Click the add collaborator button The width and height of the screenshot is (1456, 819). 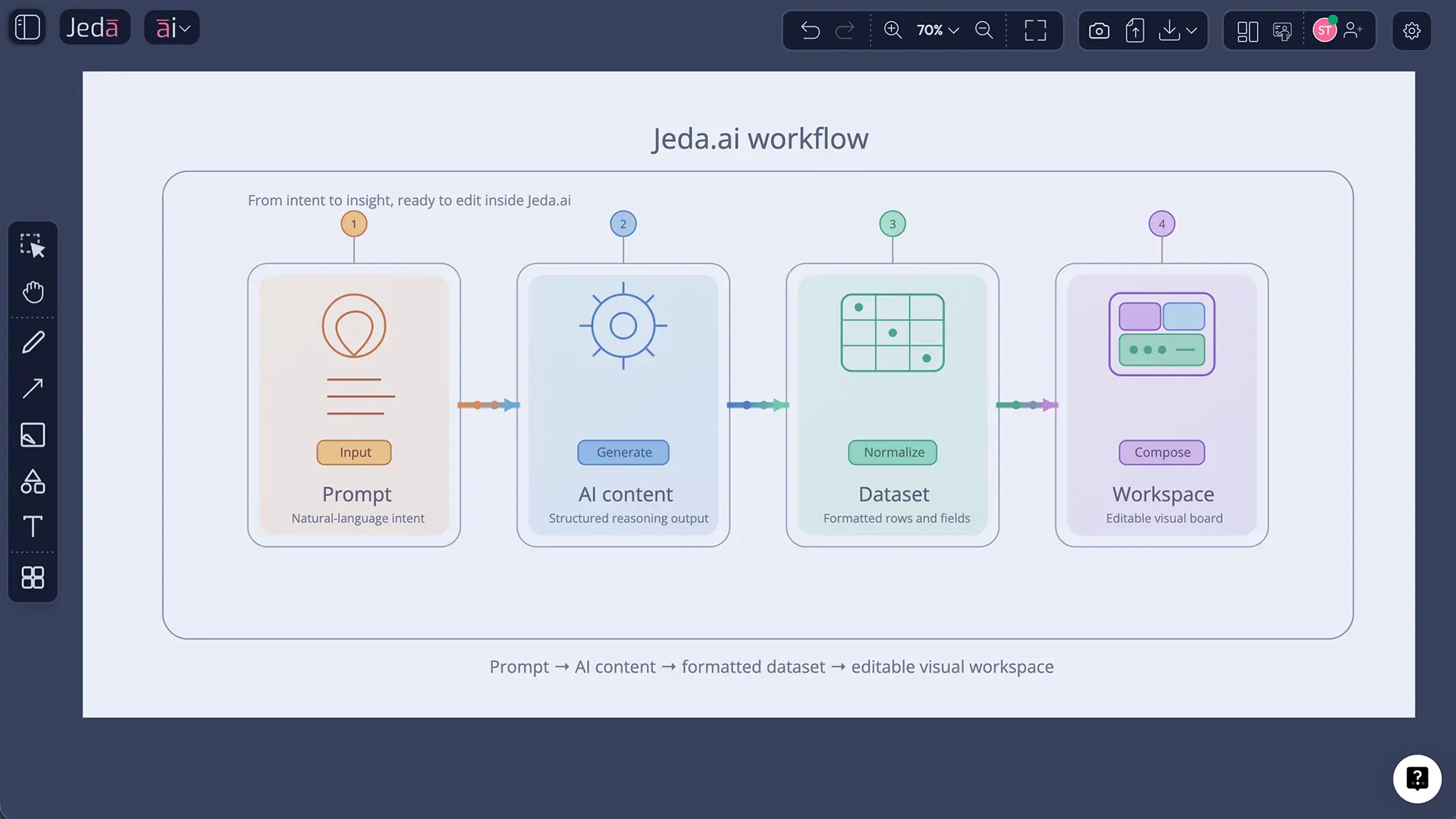tap(1354, 30)
